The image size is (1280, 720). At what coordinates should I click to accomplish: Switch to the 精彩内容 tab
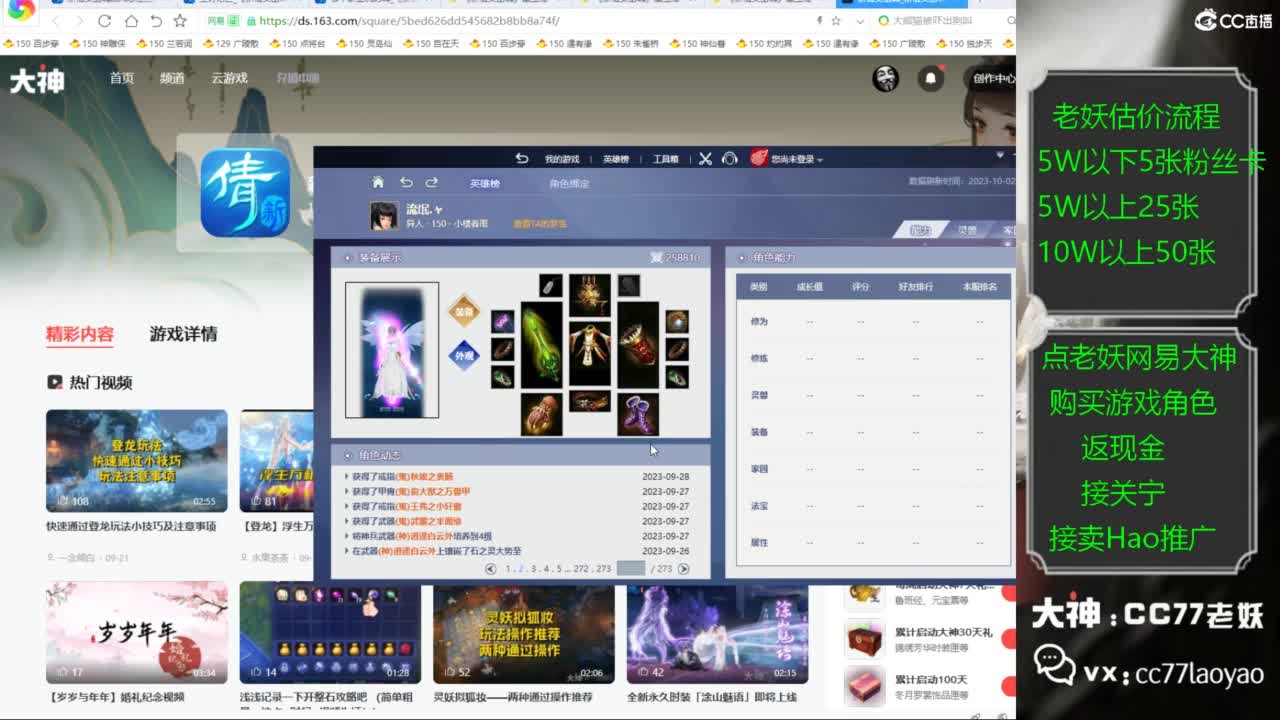coord(80,334)
